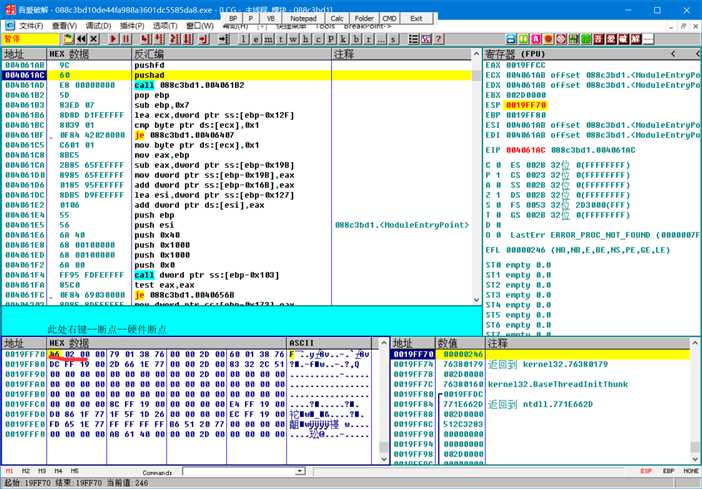Click the Execute Till Return icon
Screen dimensions: 702x489
click(x=204, y=39)
